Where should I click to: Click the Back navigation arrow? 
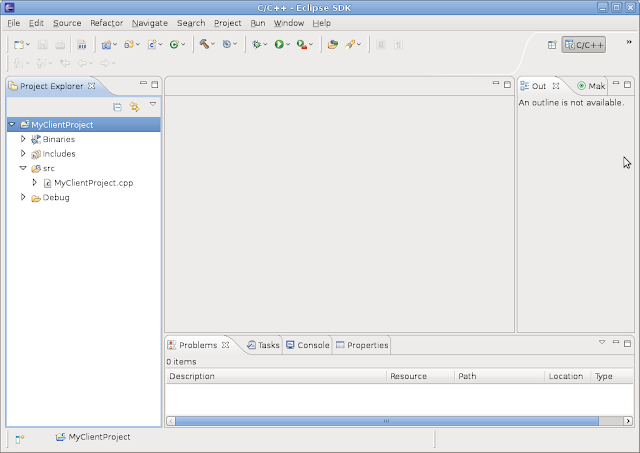(x=82, y=63)
